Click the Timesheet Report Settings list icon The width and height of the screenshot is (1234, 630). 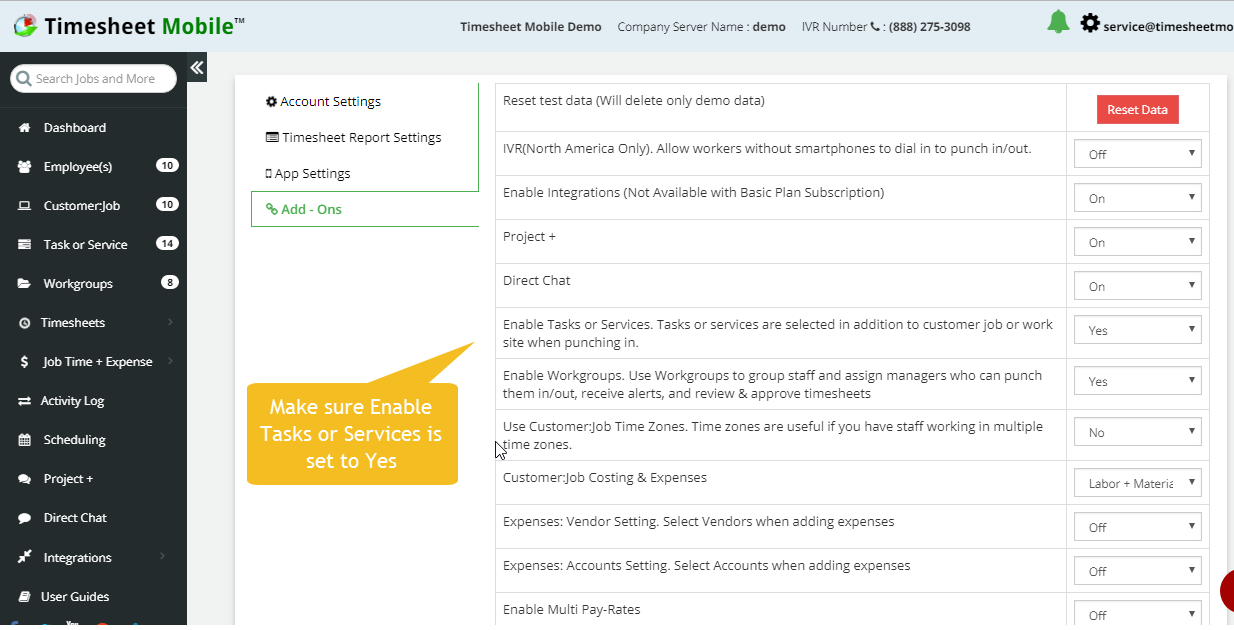coord(272,138)
